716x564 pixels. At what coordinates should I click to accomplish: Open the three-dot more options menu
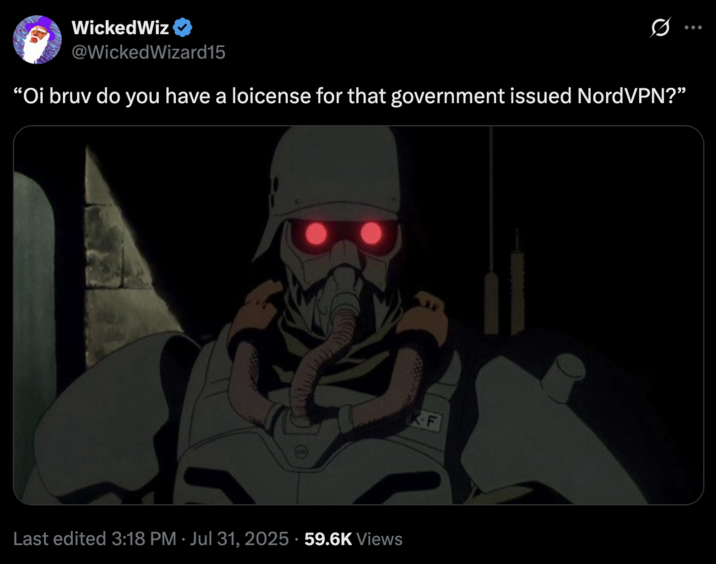[x=693, y=28]
